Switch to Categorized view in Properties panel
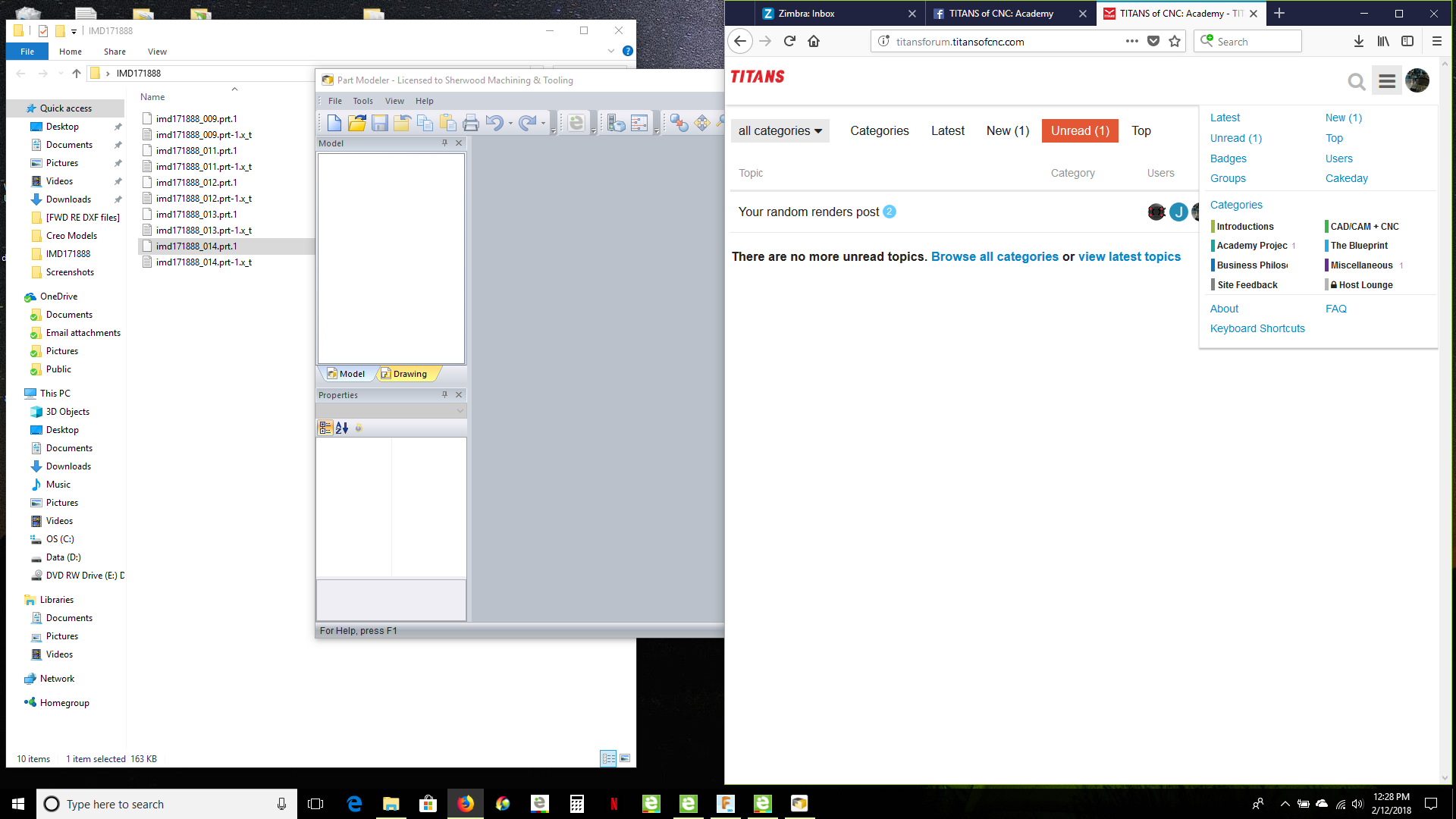 tap(325, 428)
